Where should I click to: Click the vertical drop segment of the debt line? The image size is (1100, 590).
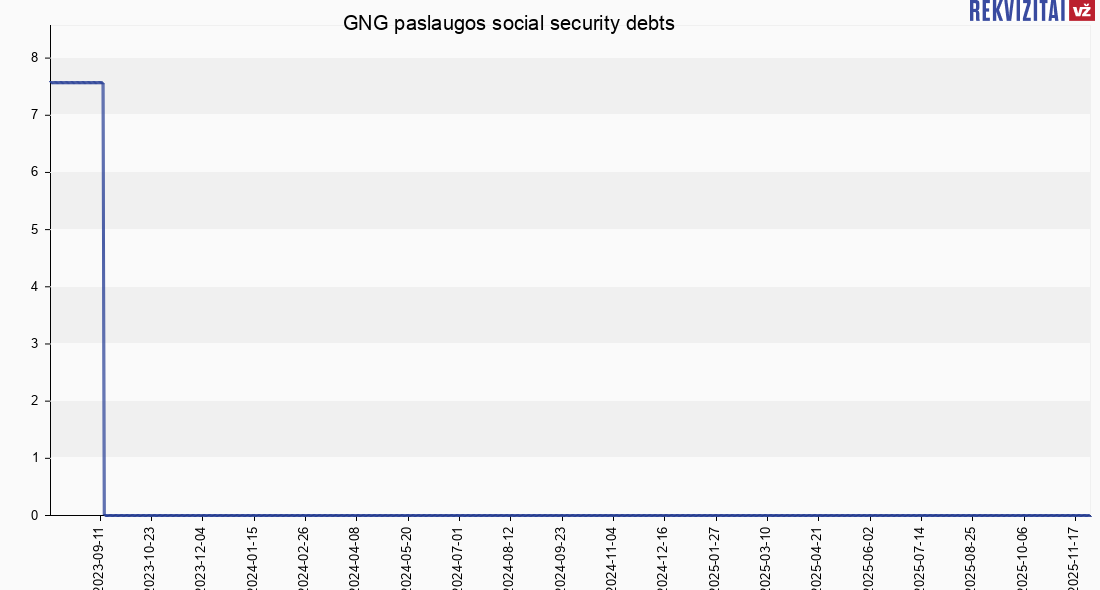(x=103, y=300)
